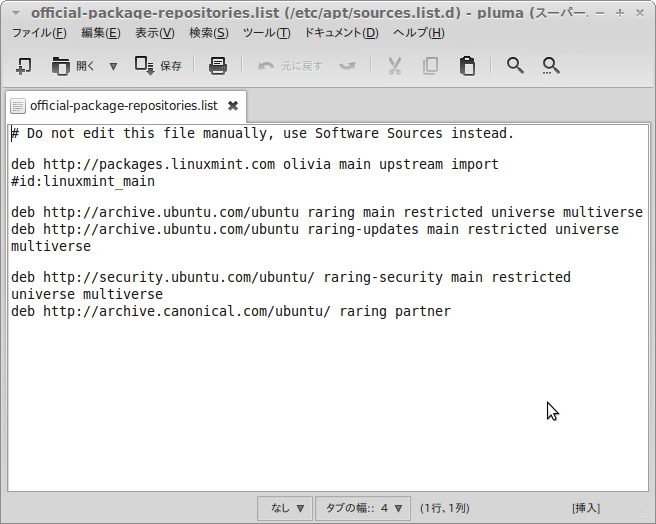
Task: Undo last action with 元に戻す
Action: 290,66
